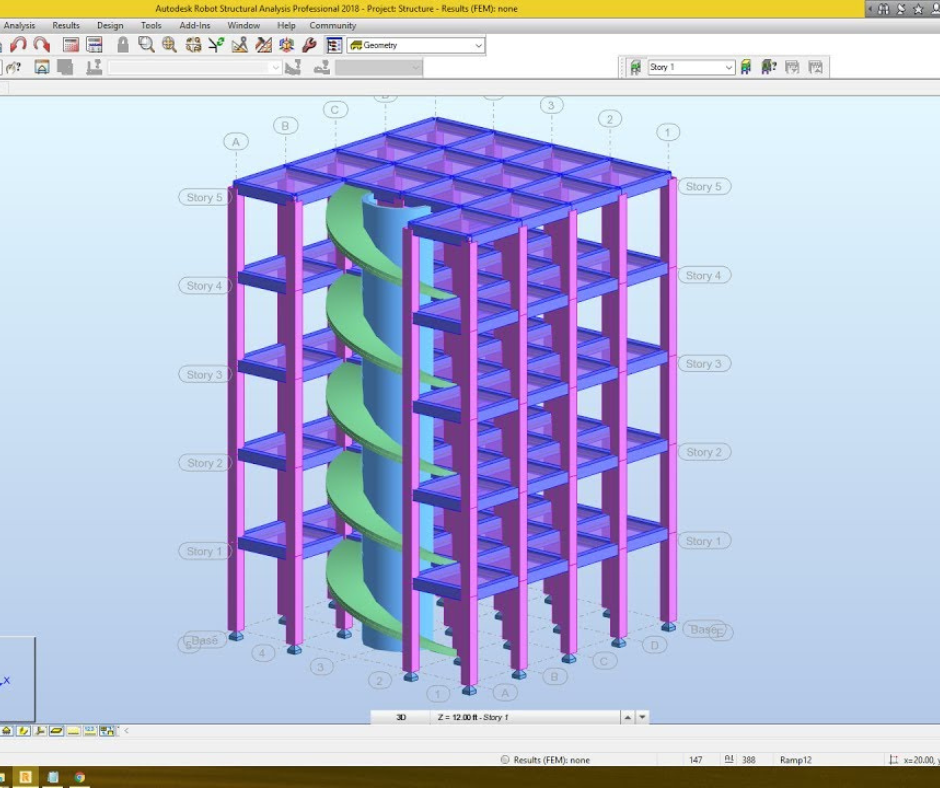Image resolution: width=940 pixels, height=788 pixels.
Task: Open the Results menu
Action: tap(66, 26)
